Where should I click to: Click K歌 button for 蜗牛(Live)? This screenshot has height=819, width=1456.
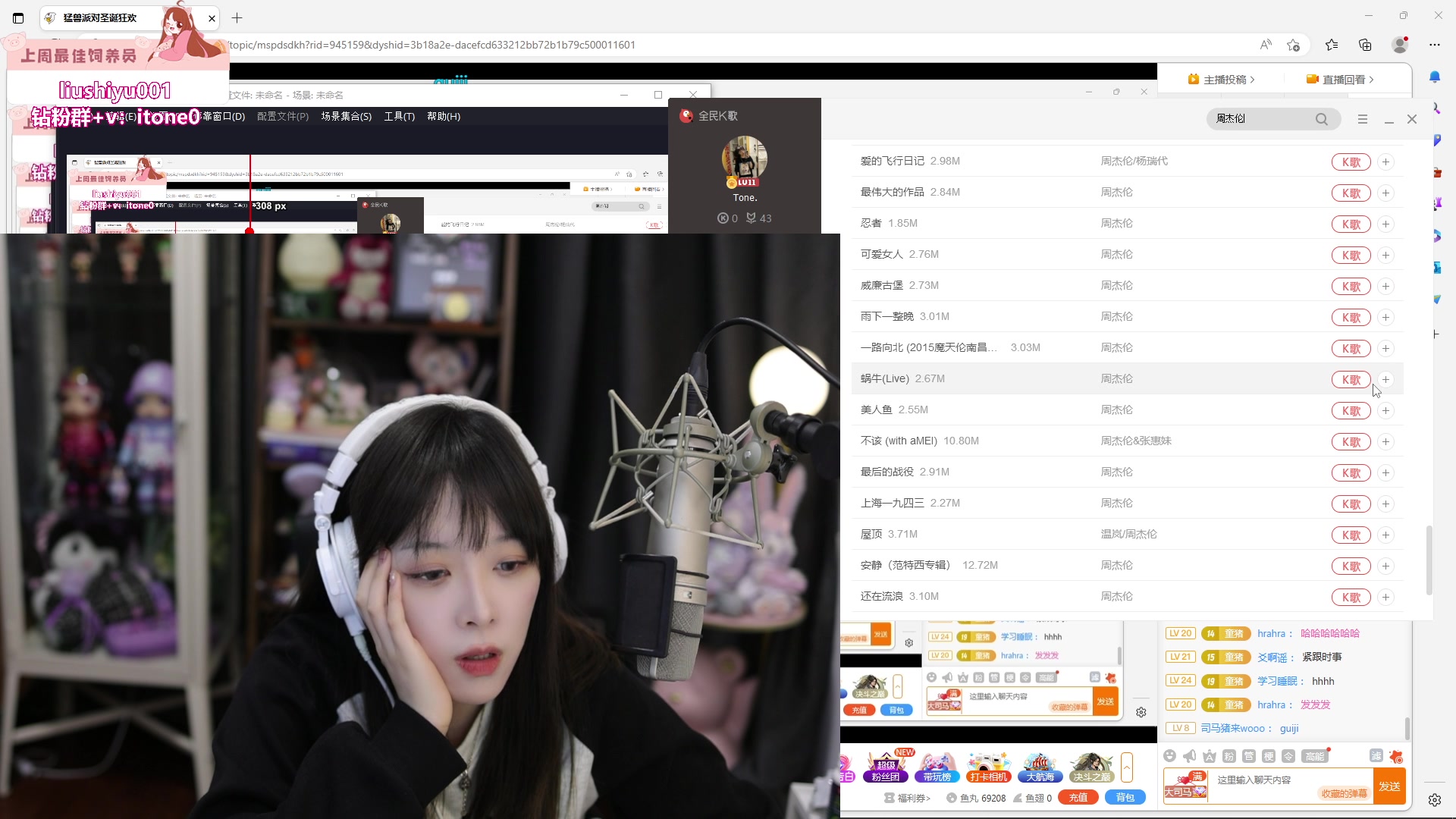pos(1351,379)
